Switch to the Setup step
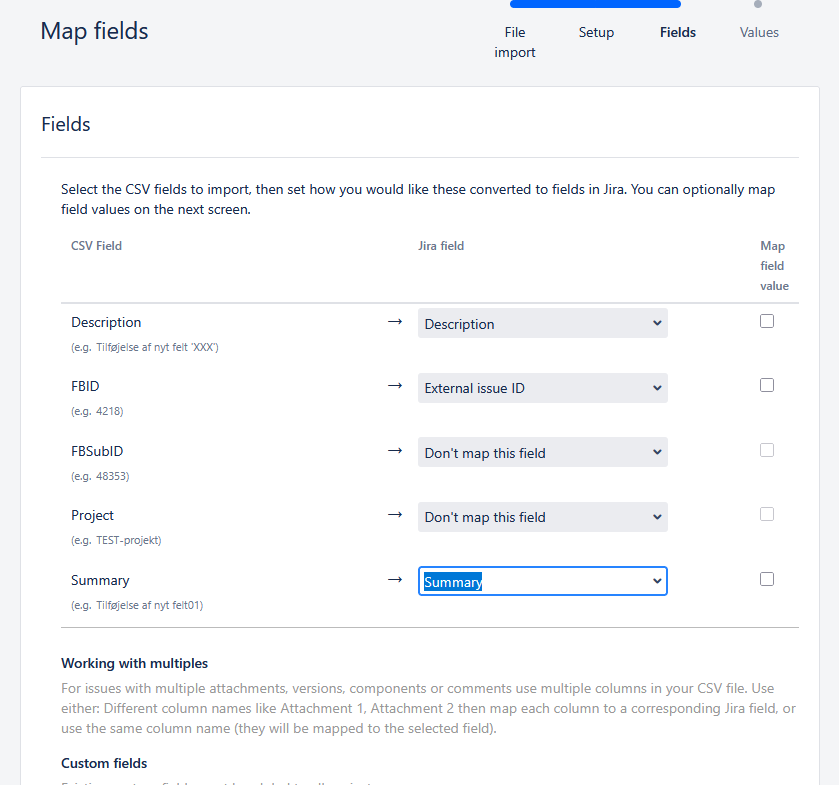The height and width of the screenshot is (785, 839). click(596, 33)
